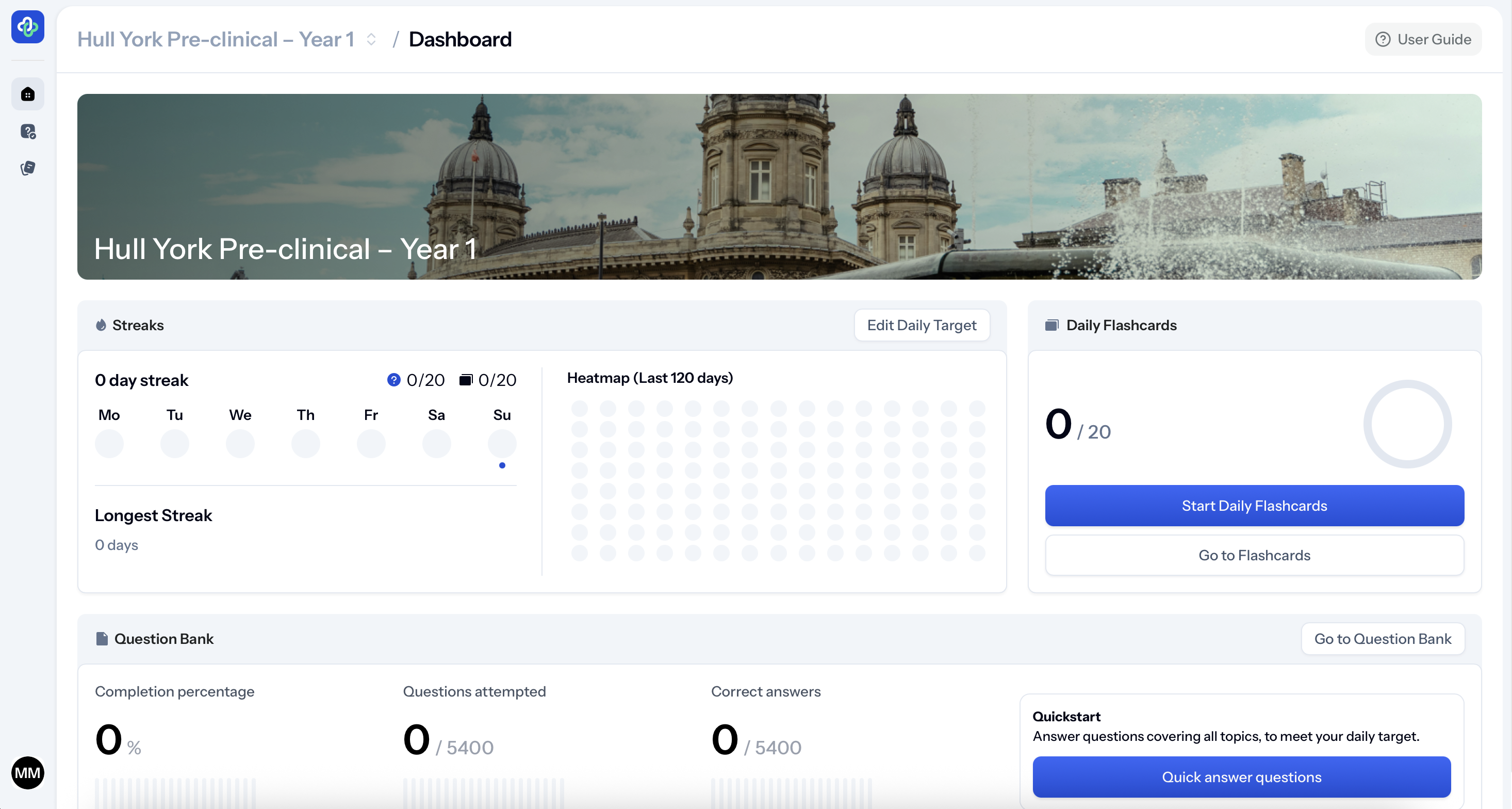Open the Dashboard home sidebar icon
Screen dimensions: 1512x809
click(x=27, y=94)
